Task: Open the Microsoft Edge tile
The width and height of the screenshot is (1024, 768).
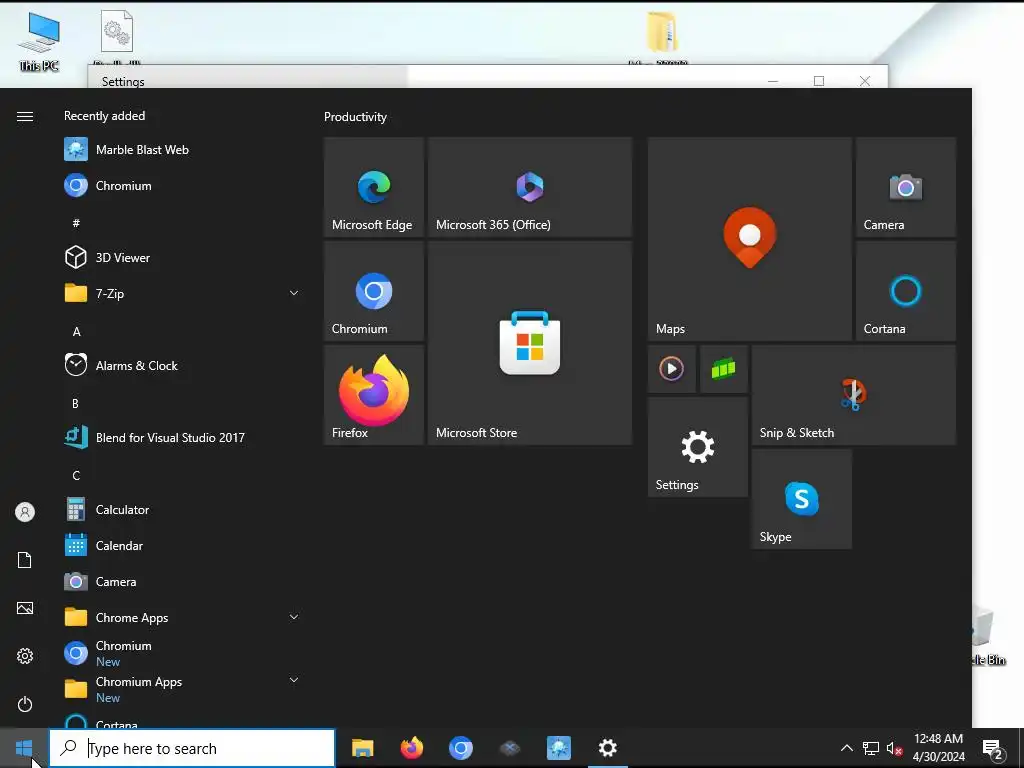Action: coord(374,187)
